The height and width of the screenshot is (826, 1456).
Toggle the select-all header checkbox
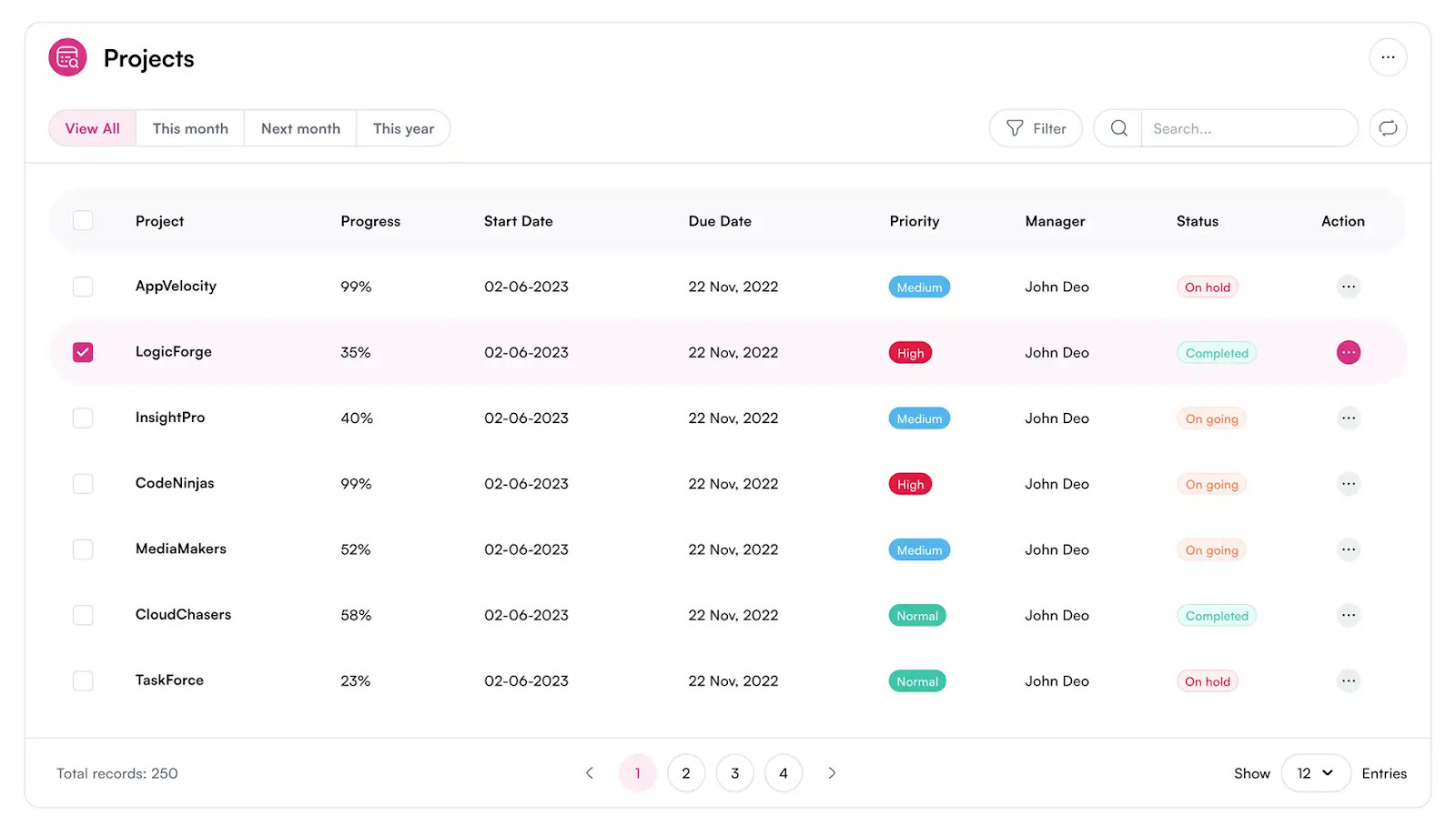83,221
